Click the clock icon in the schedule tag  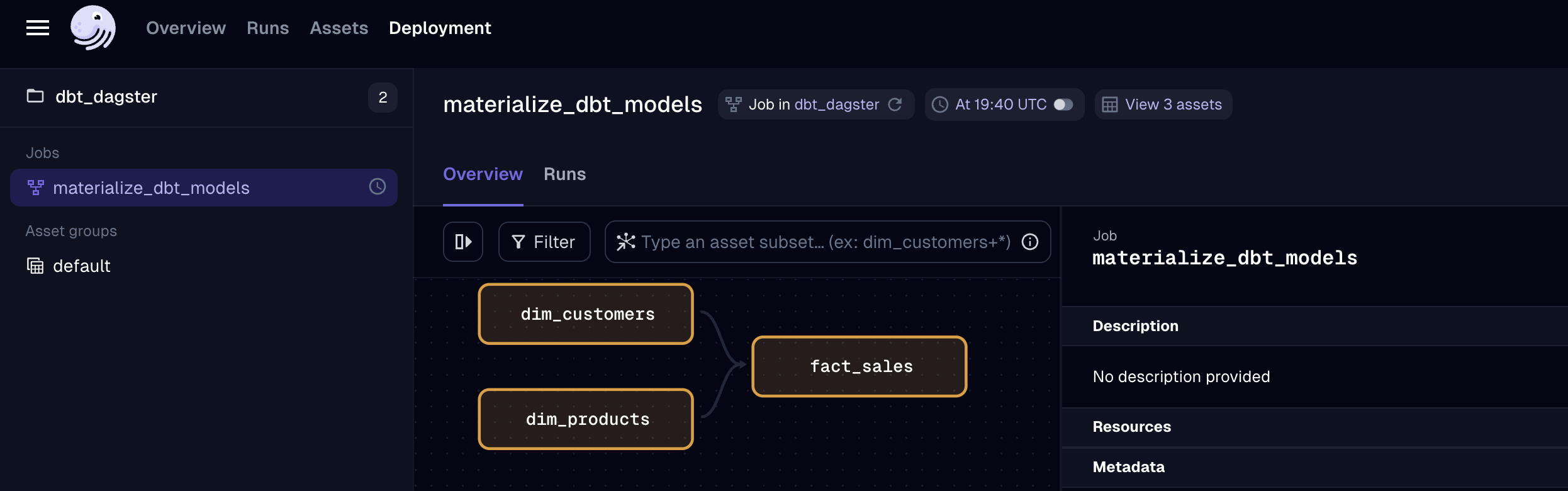point(940,104)
